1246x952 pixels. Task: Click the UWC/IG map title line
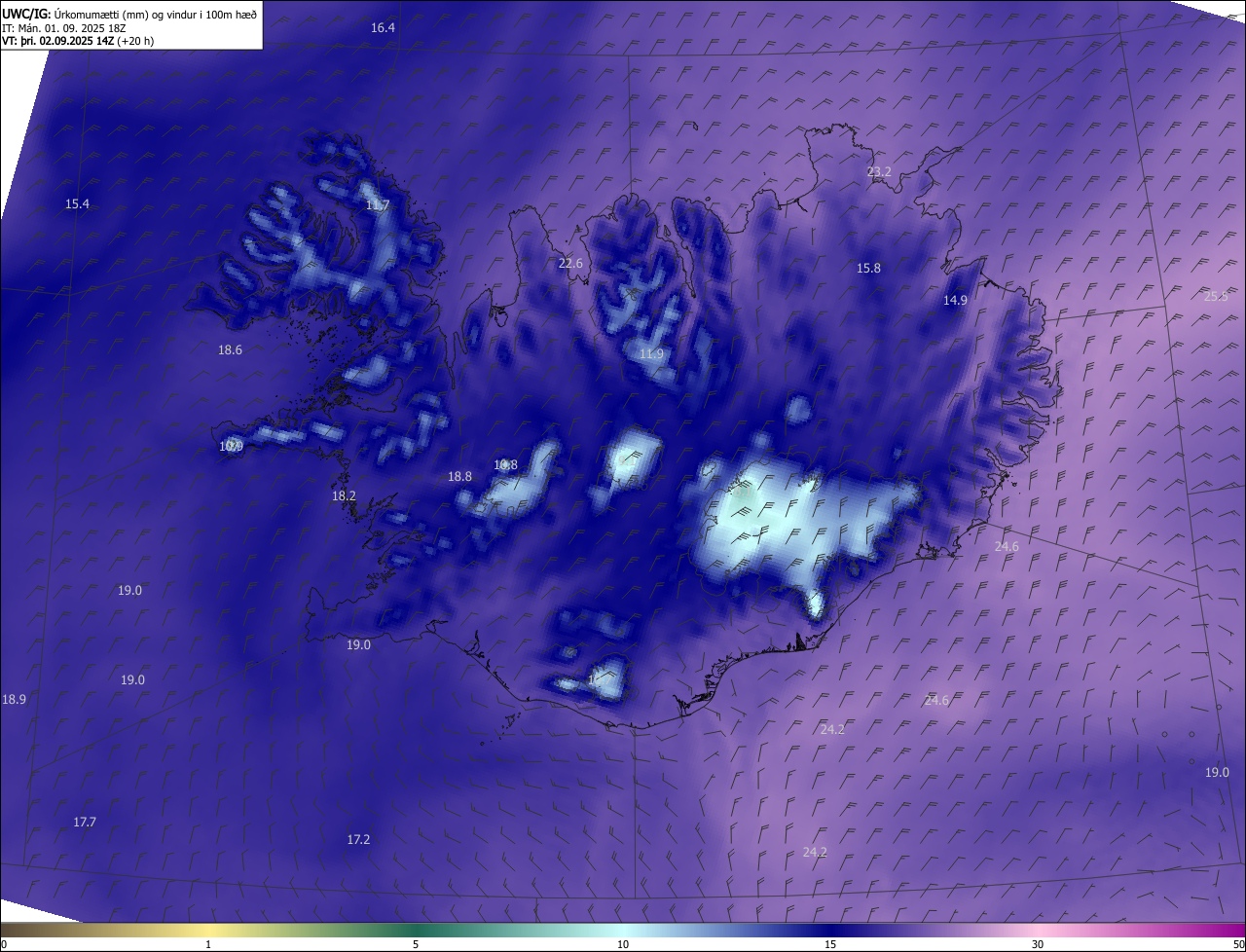tap(129, 14)
